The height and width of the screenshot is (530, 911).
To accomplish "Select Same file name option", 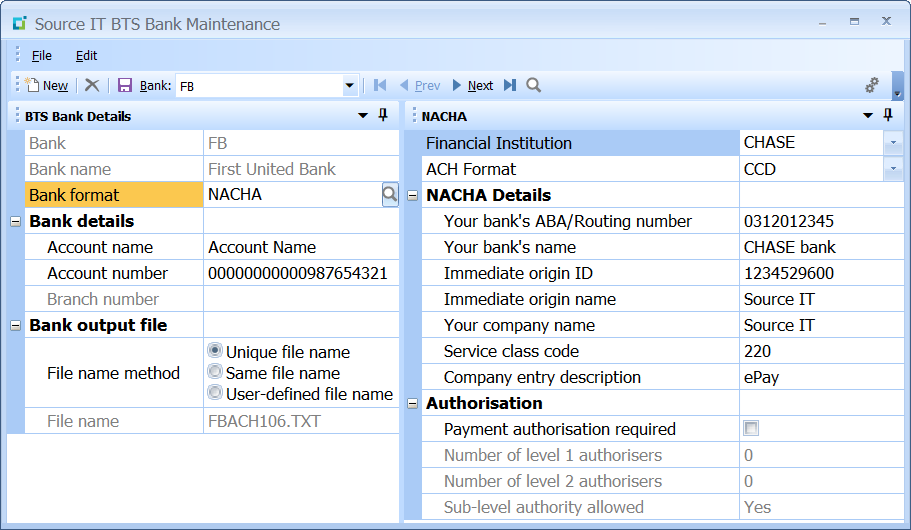I will tap(215, 372).
